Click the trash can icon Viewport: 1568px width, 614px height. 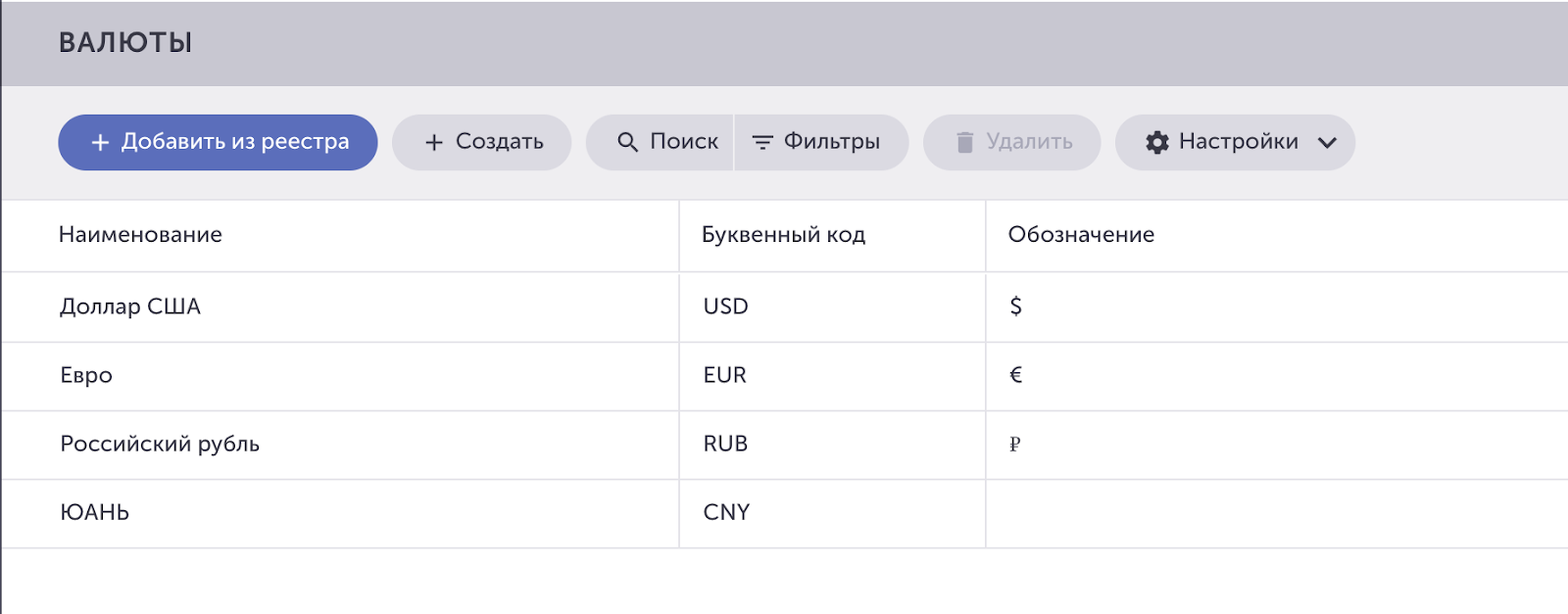pyautogui.click(x=965, y=142)
